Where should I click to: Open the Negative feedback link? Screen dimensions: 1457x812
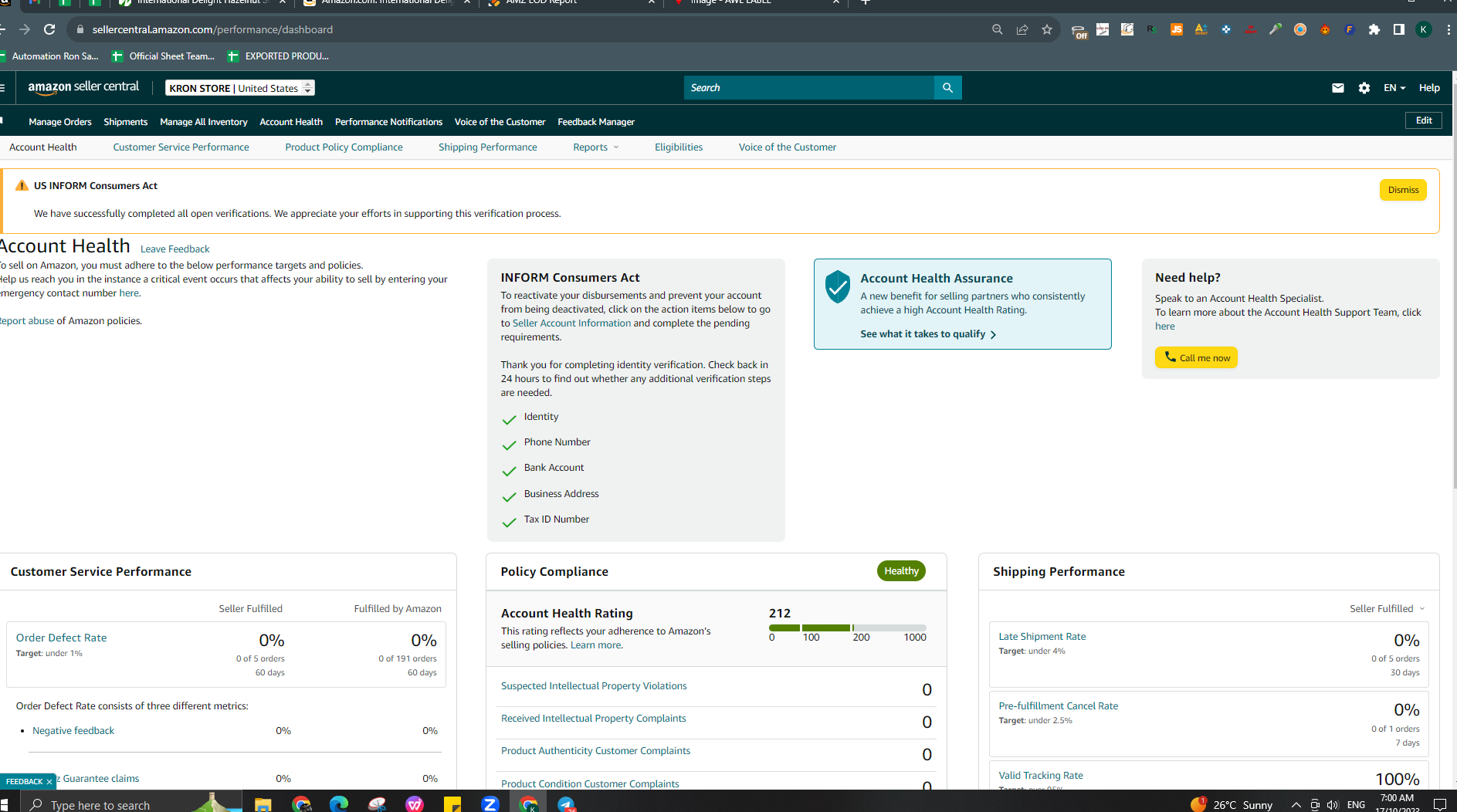pos(73,731)
